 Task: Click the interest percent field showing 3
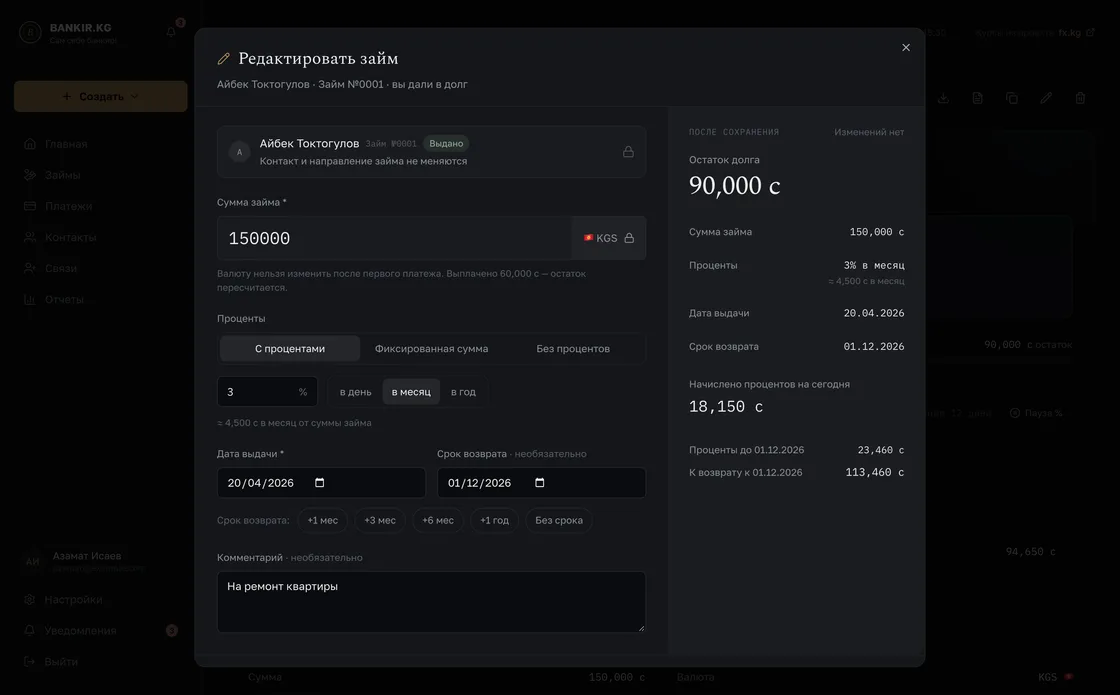click(x=267, y=391)
